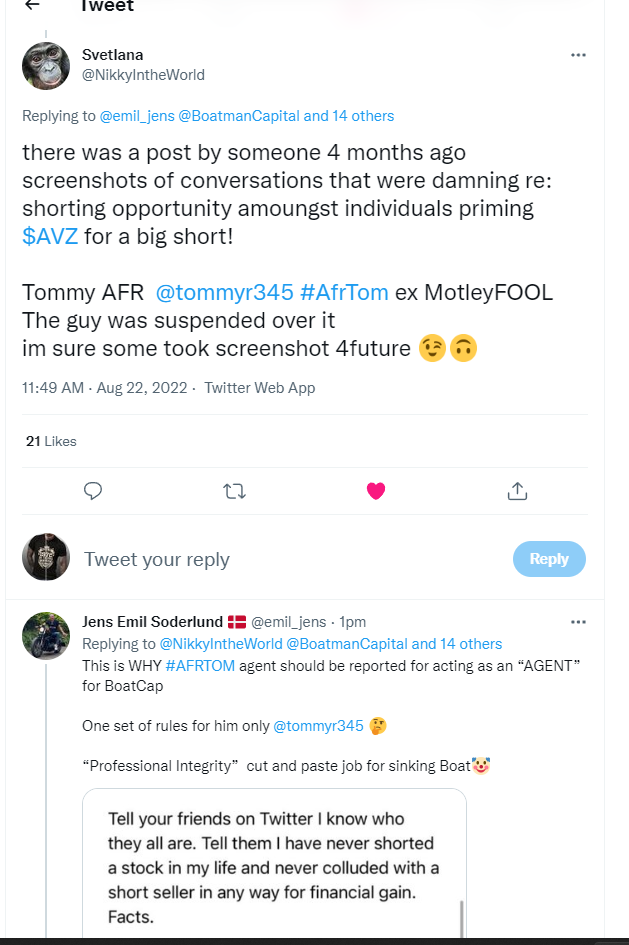Open Jens Emil Soderlund's avatar
Image resolution: width=629 pixels, height=945 pixels.
click(x=46, y=637)
